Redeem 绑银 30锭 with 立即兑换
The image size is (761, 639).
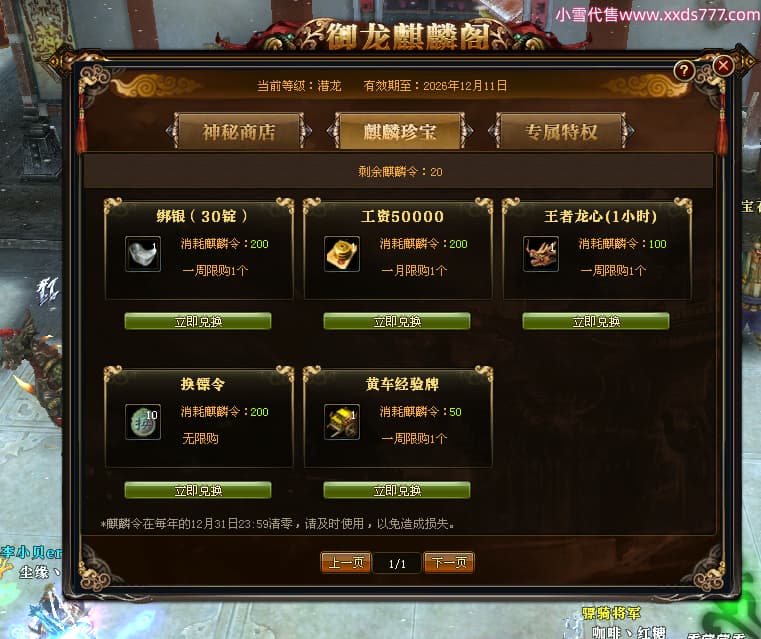click(198, 321)
